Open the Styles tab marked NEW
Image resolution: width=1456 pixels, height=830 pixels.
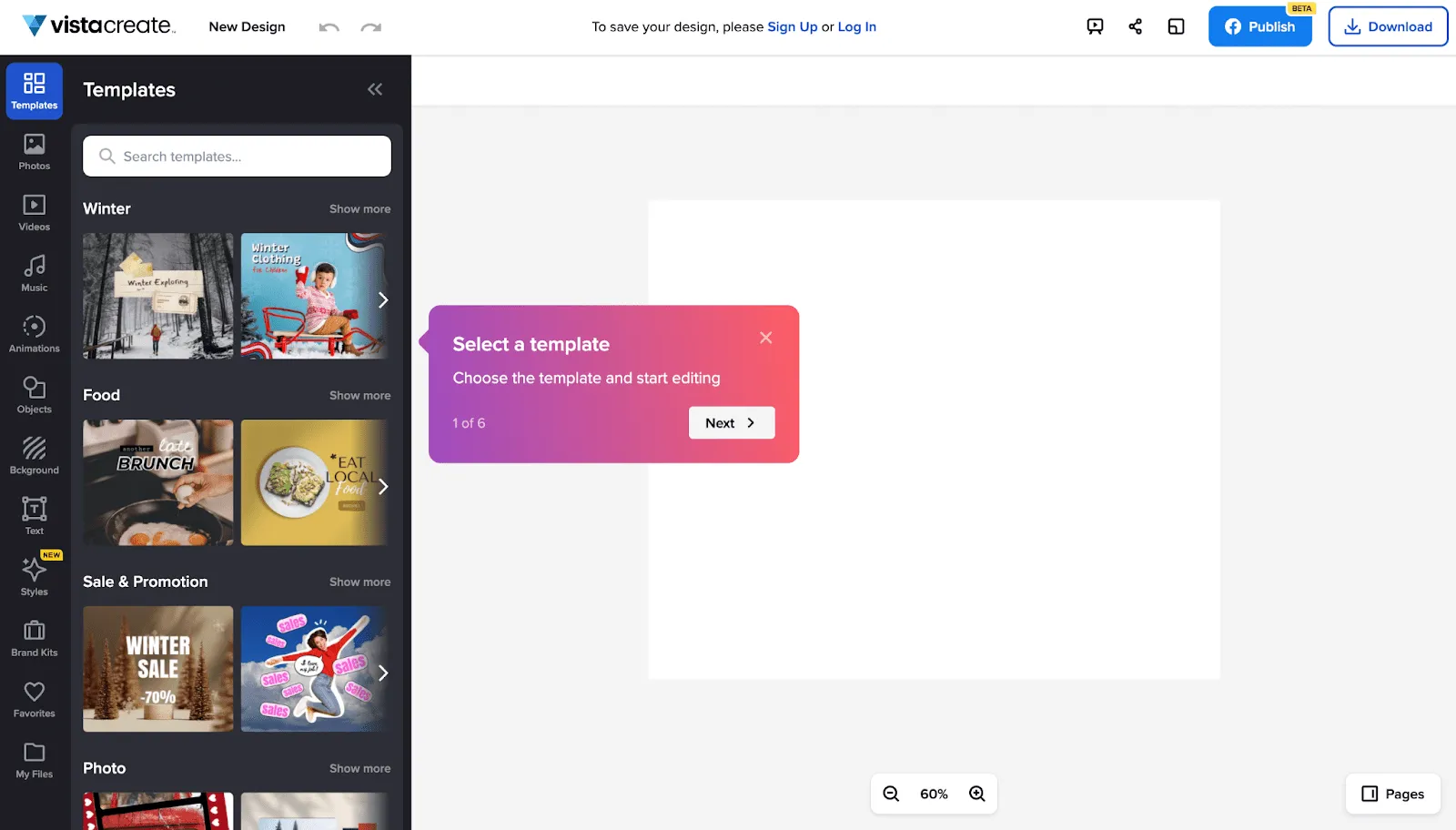35,577
